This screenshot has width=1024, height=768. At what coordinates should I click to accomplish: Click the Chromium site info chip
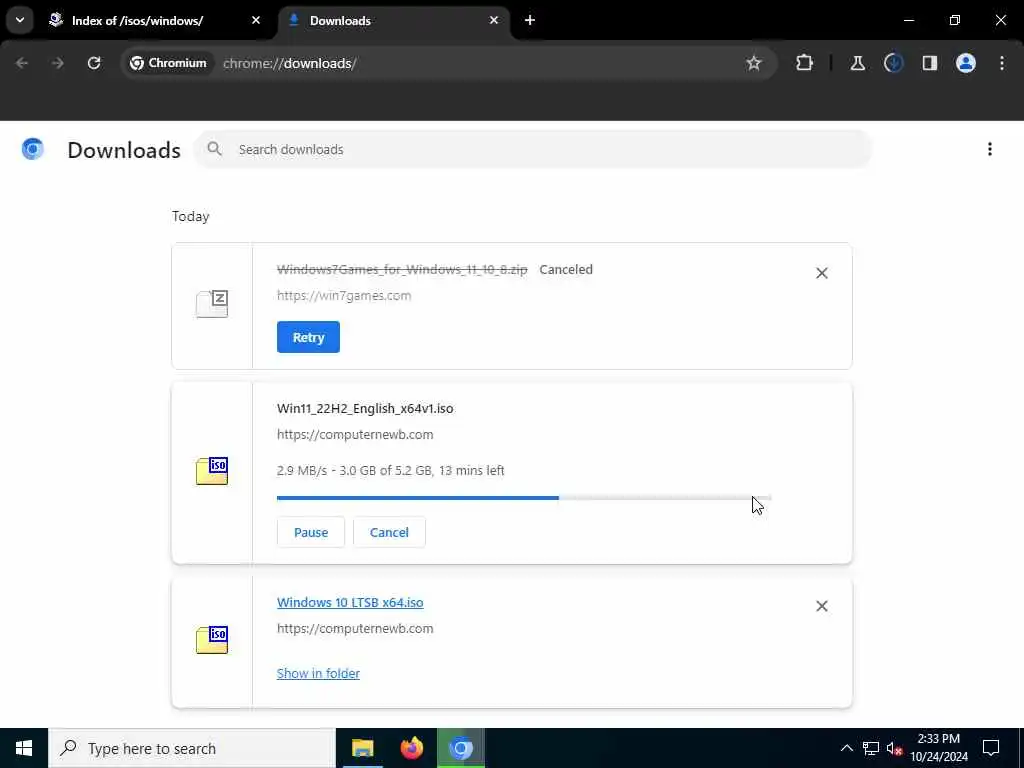168,63
